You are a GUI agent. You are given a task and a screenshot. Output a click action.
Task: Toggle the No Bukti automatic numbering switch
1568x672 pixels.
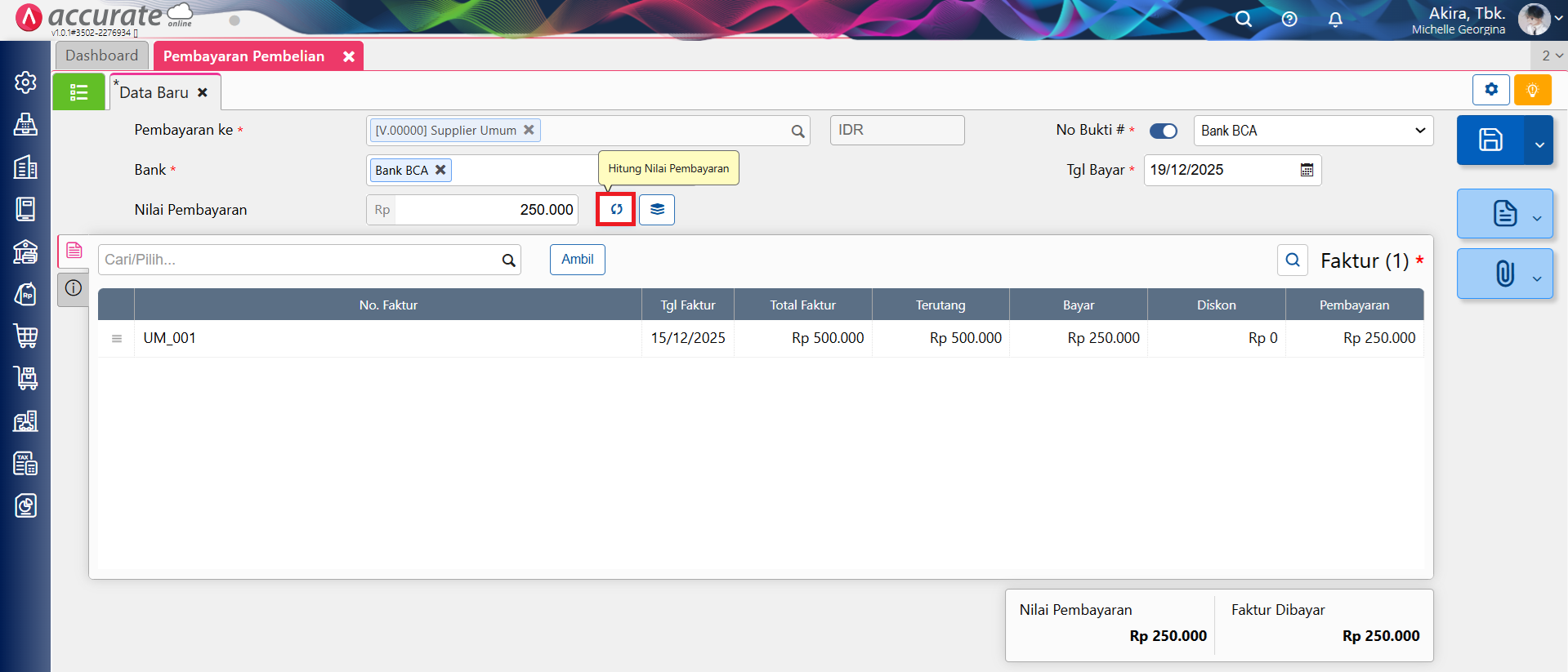click(1163, 131)
